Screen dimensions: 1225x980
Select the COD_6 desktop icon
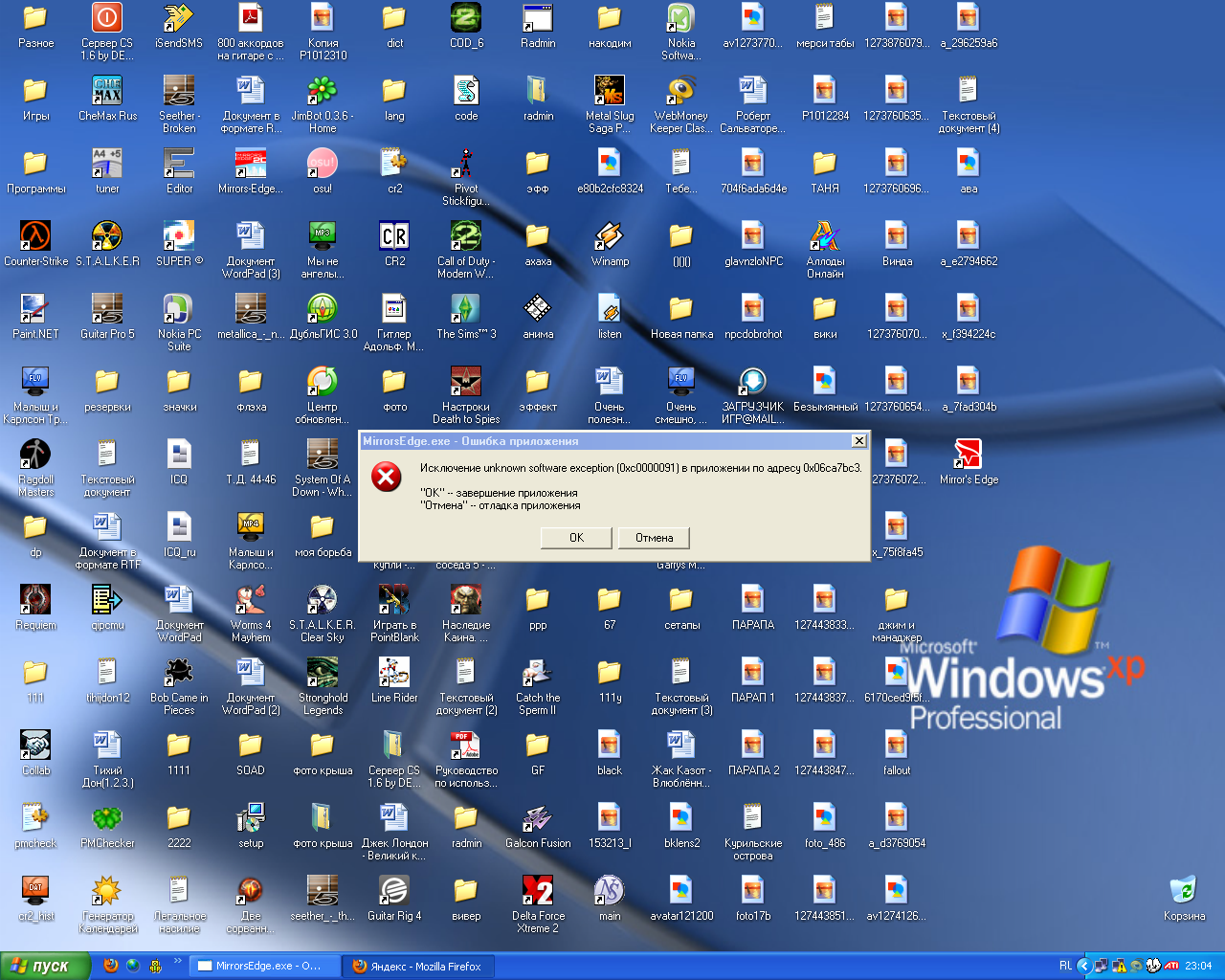(x=466, y=25)
